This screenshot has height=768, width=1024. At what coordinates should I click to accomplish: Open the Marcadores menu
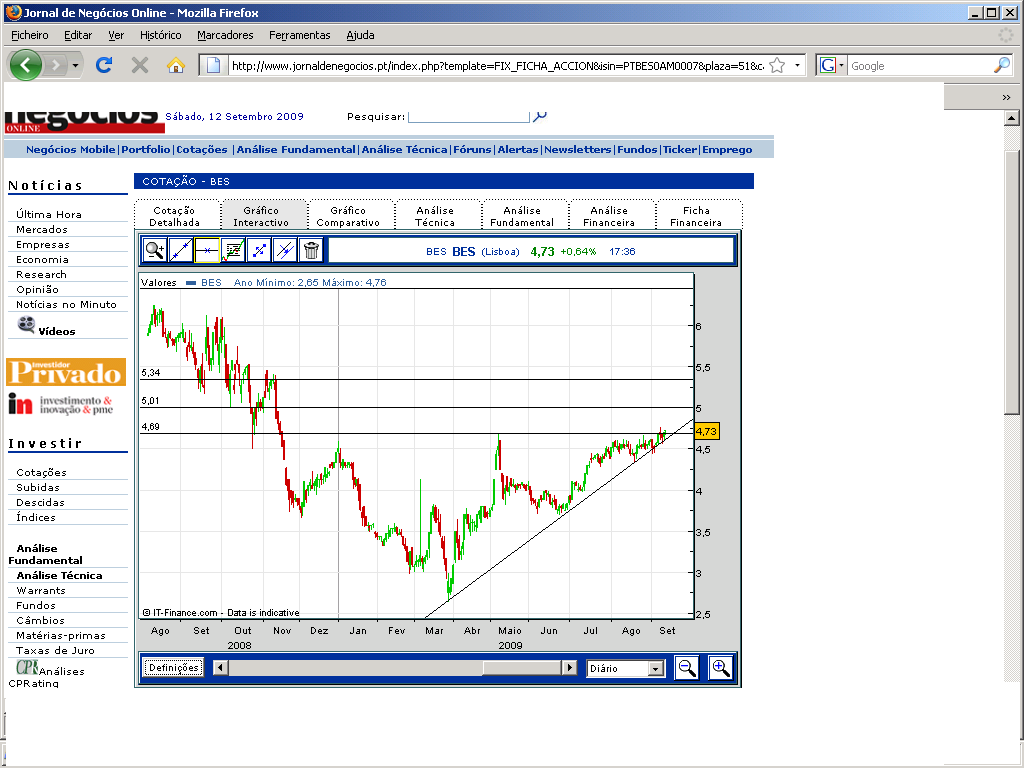pos(225,35)
